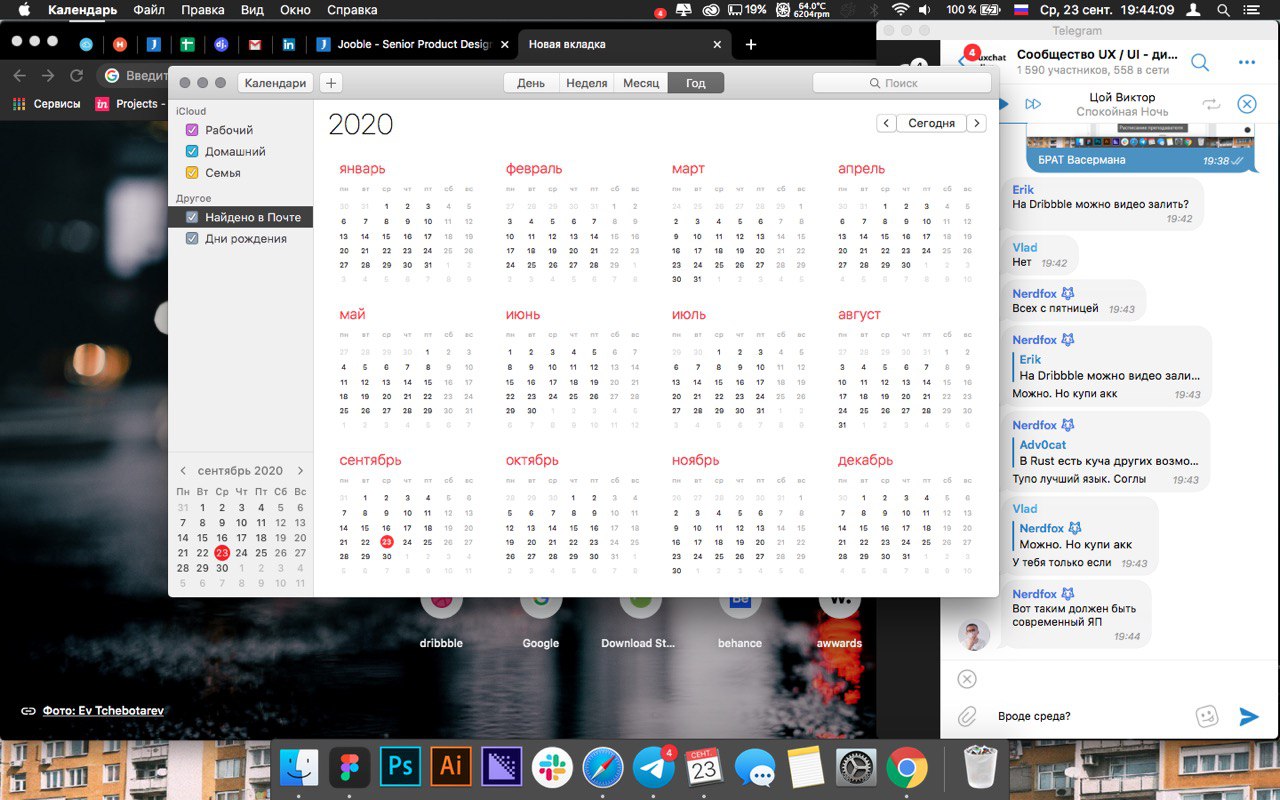Toggle the Дни рождения calendar checkbox
This screenshot has width=1280, height=800.
(193, 238)
